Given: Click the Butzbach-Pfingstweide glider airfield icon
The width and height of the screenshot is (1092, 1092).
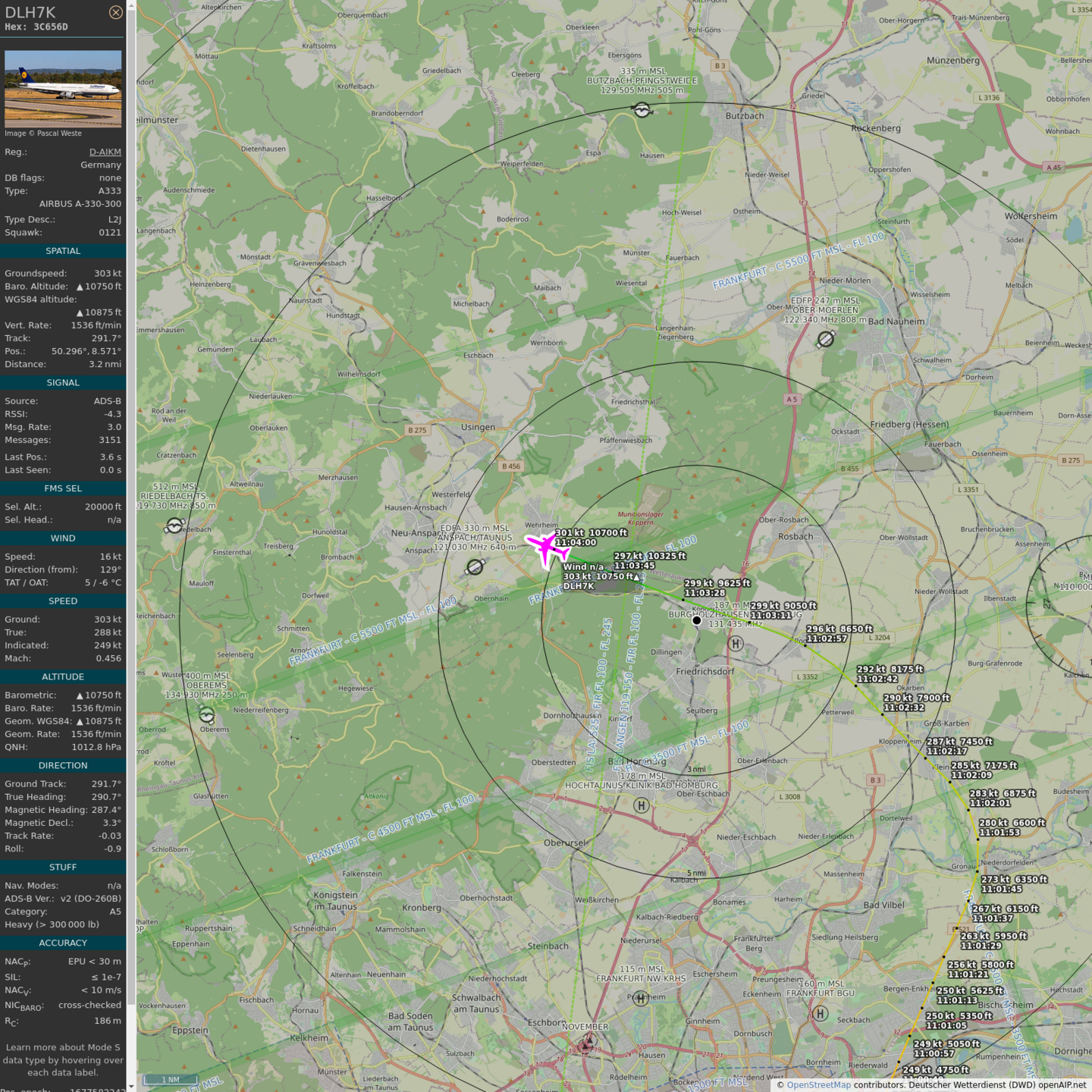Looking at the screenshot, I should coord(642,111).
